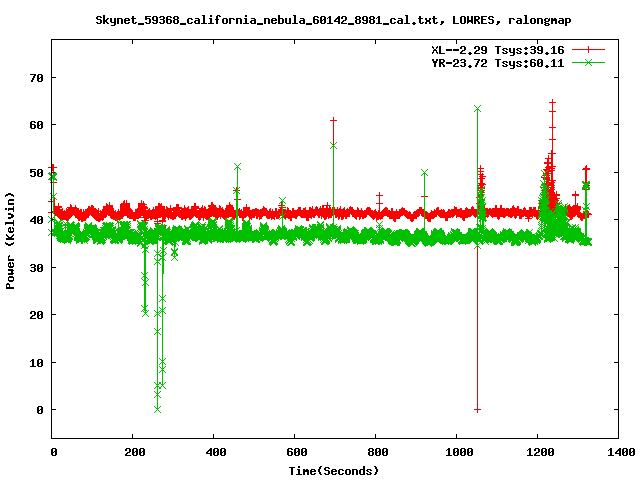Select the XL--2.29 Tsys:39.16 legend label
The height and width of the screenshot is (480, 640).
(x=498, y=50)
